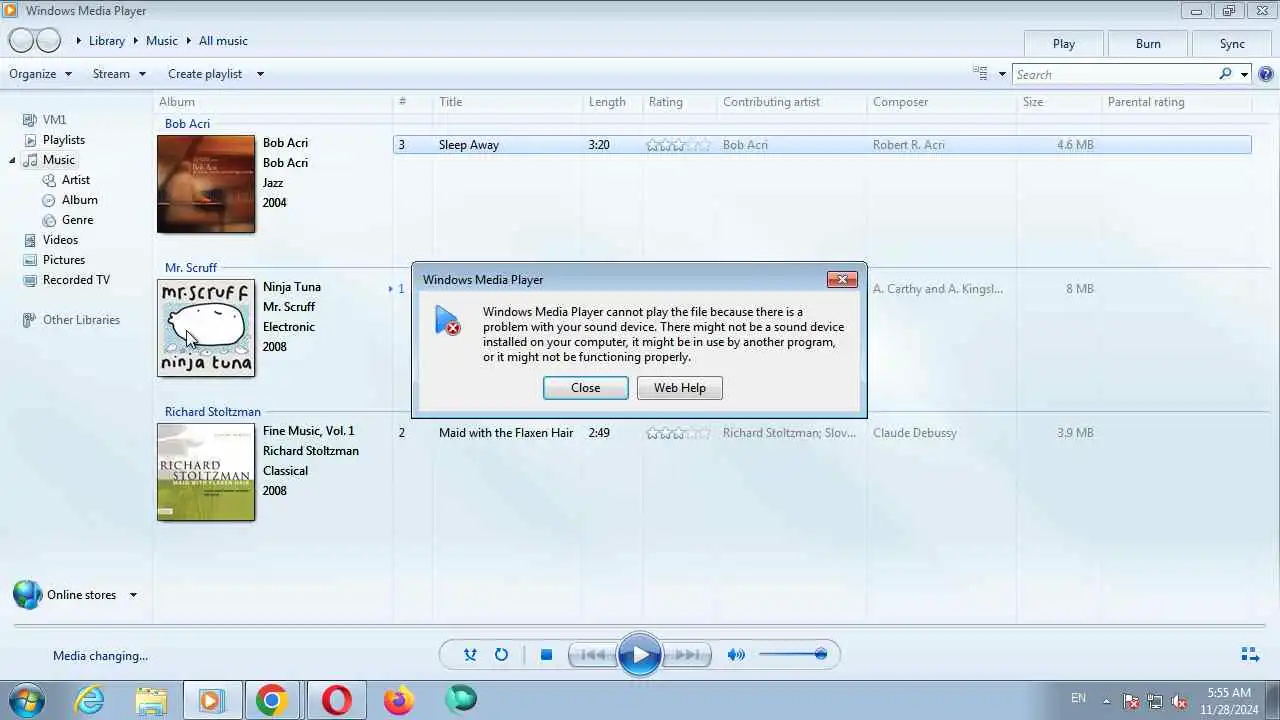Click the All music breadcrumb
1280x720 pixels.
[223, 41]
